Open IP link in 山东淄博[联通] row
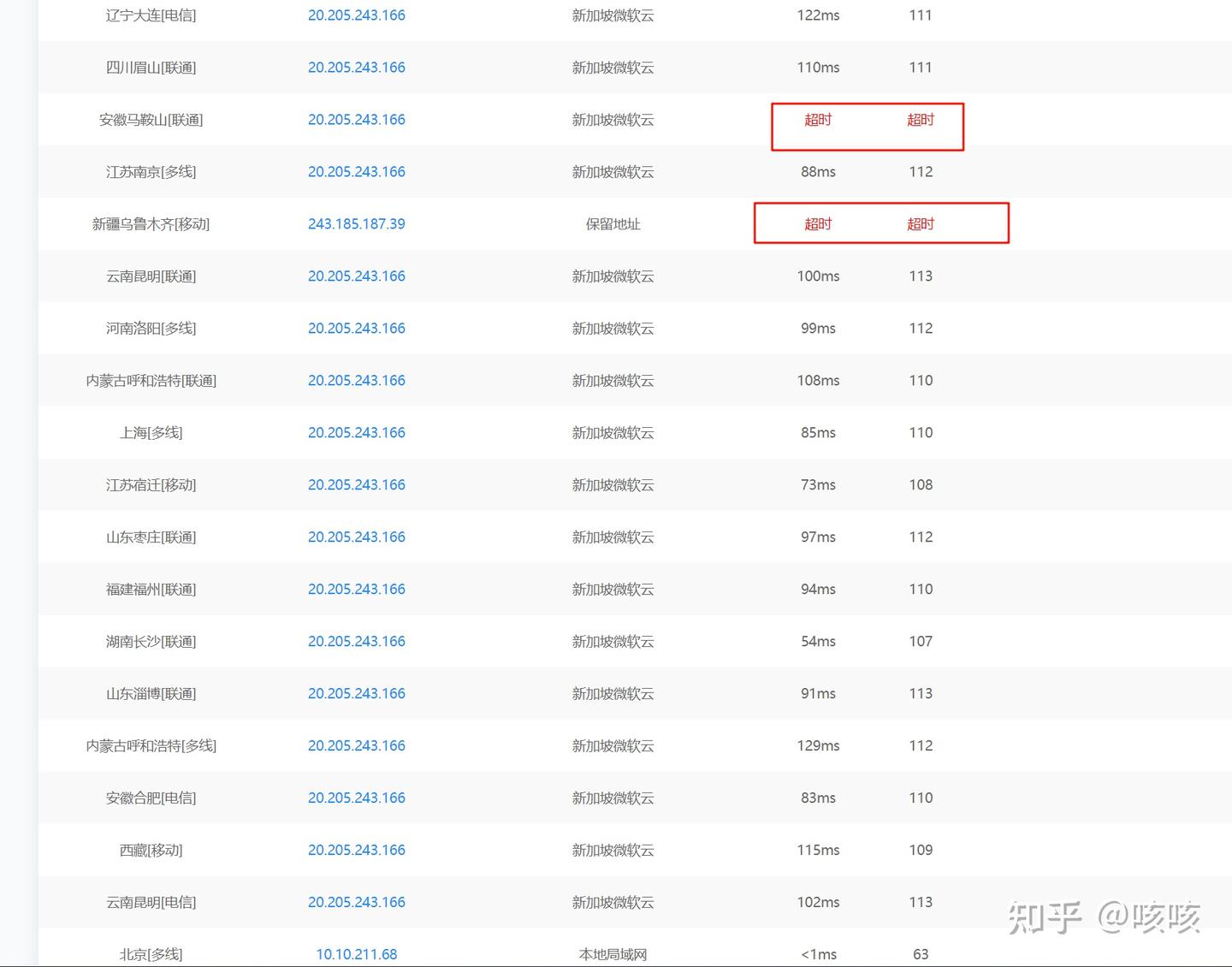The width and height of the screenshot is (1232, 967). 357,694
